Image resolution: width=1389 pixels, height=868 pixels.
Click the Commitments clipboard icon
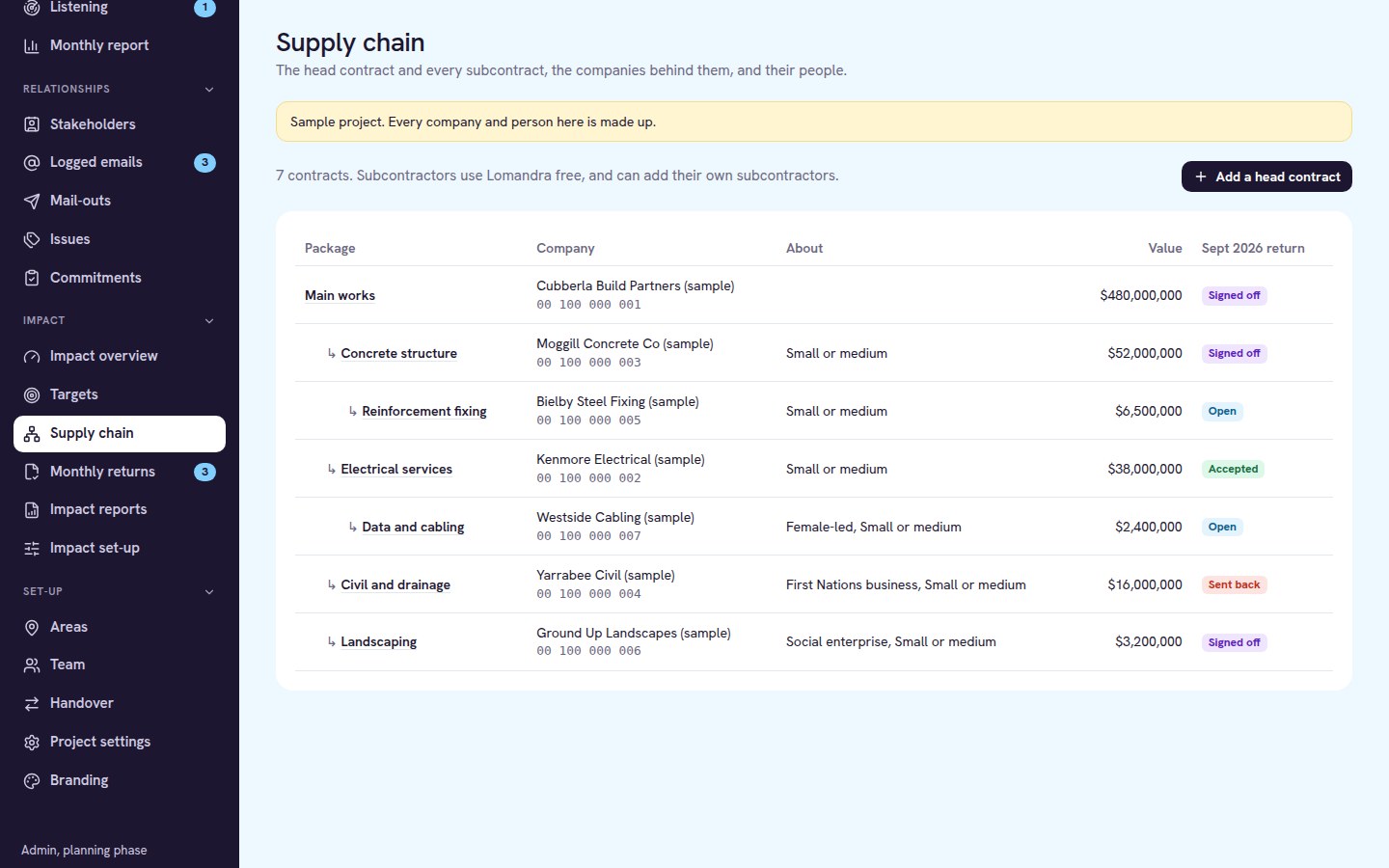coord(32,278)
